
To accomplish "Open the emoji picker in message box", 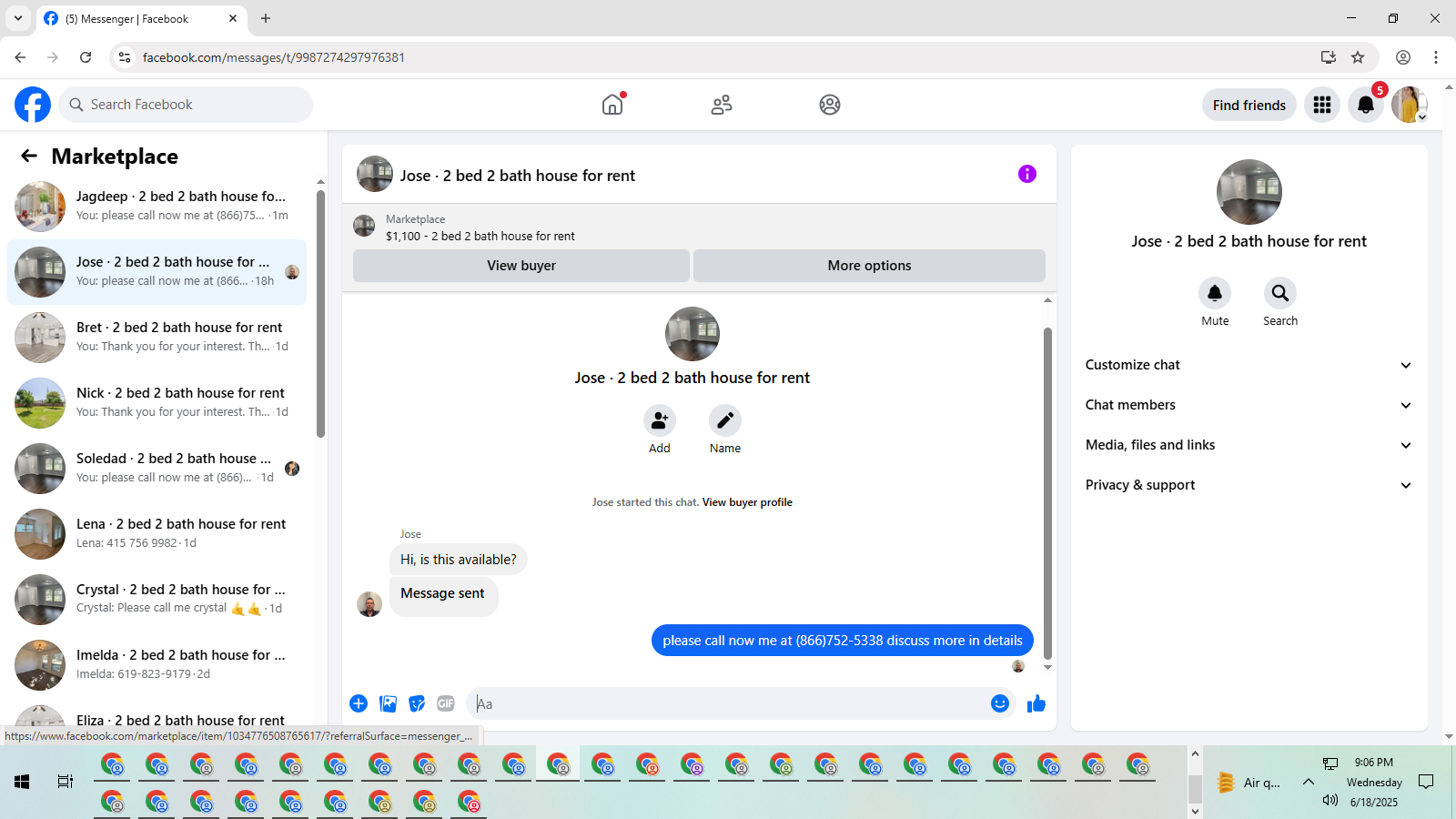I will [1000, 703].
